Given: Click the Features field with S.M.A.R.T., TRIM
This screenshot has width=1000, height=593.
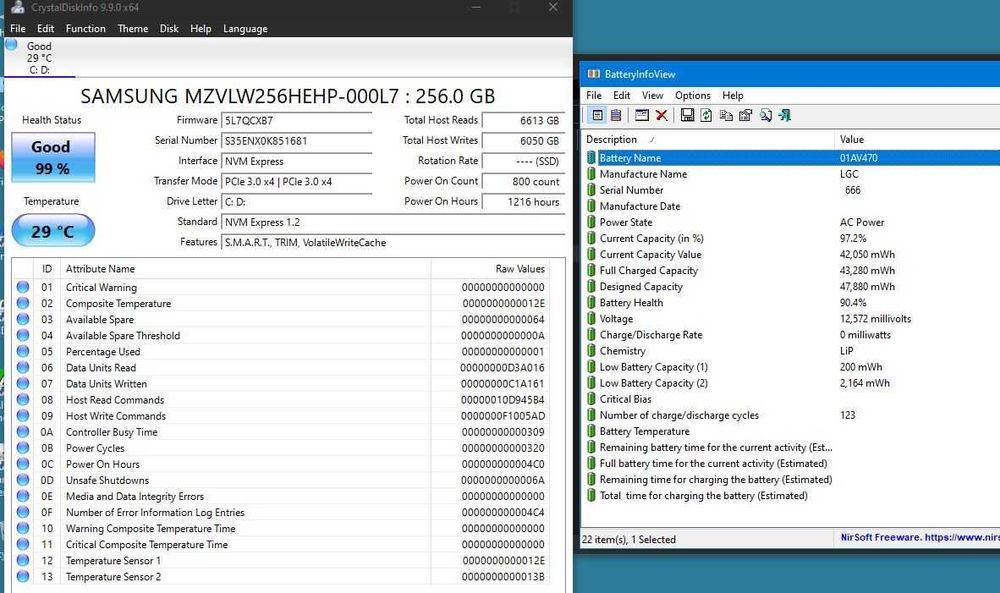Looking at the screenshot, I should (x=393, y=243).
